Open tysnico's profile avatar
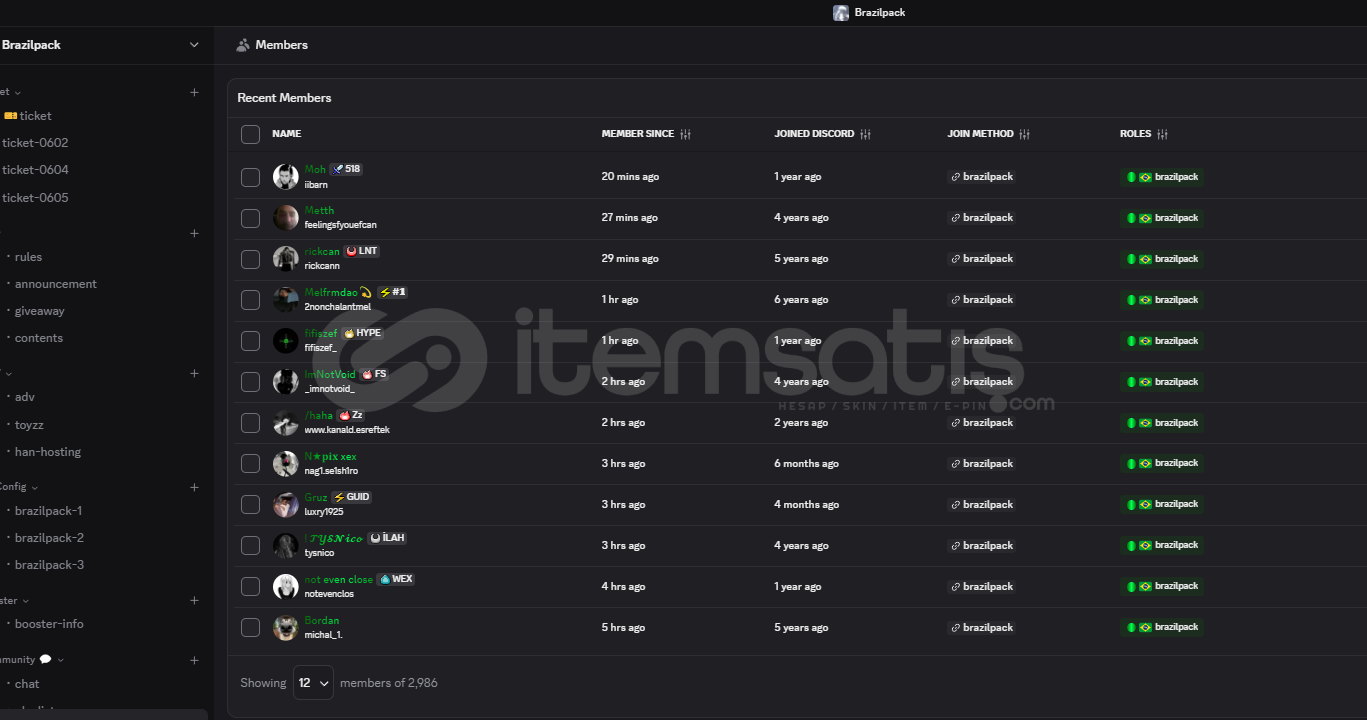 286,546
